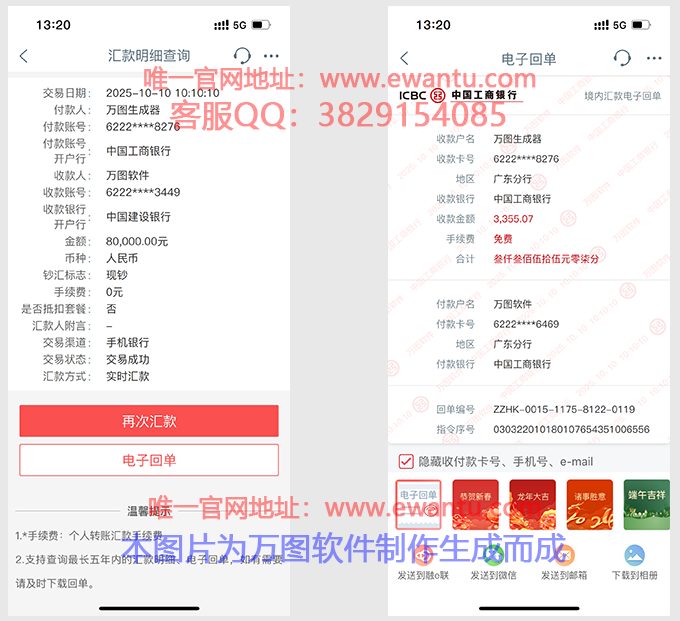Click the transaction date 2025-10-10 10:10:10
680x621 pixels.
163,93
